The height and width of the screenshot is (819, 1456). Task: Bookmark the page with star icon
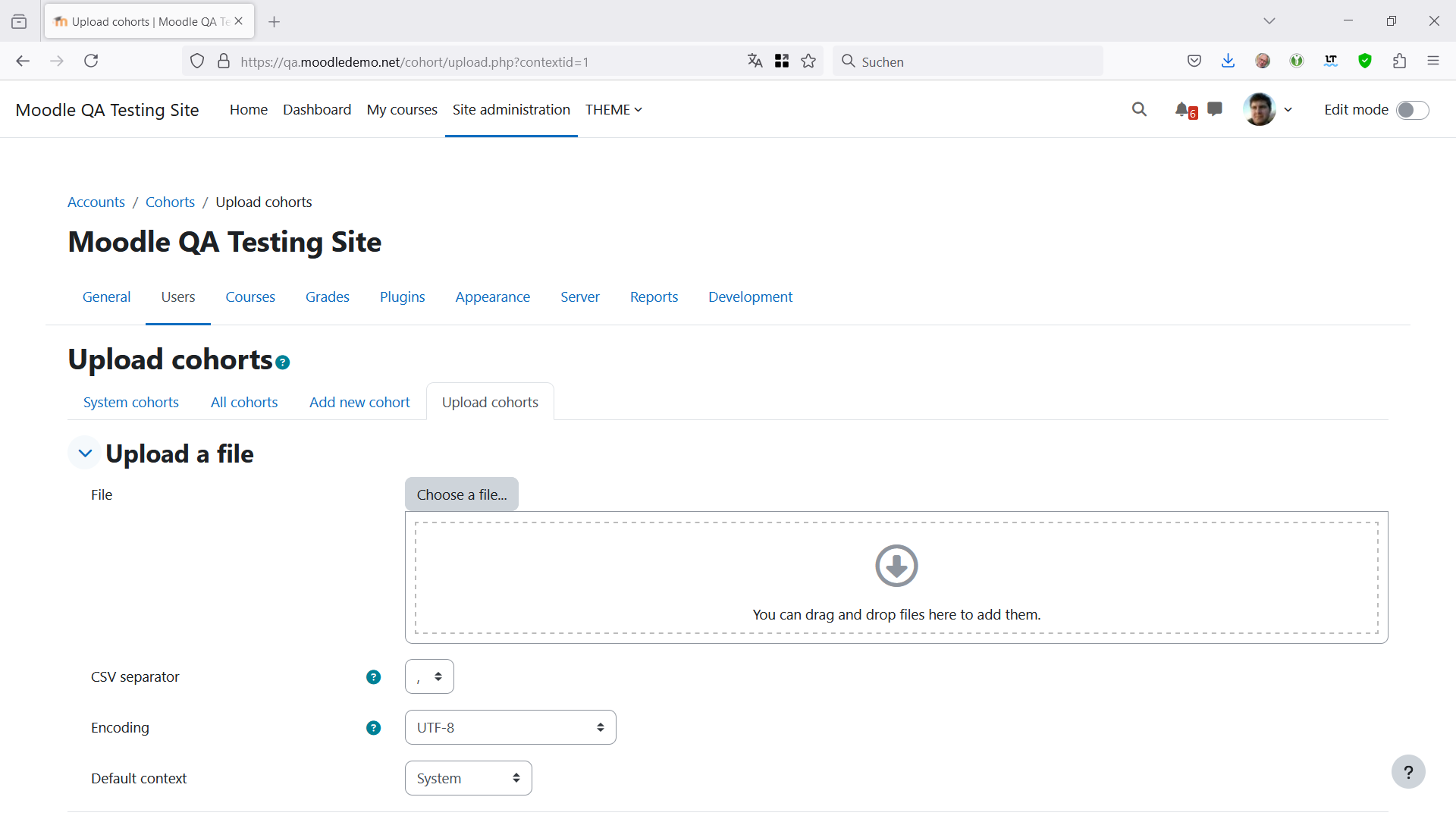pyautogui.click(x=808, y=61)
